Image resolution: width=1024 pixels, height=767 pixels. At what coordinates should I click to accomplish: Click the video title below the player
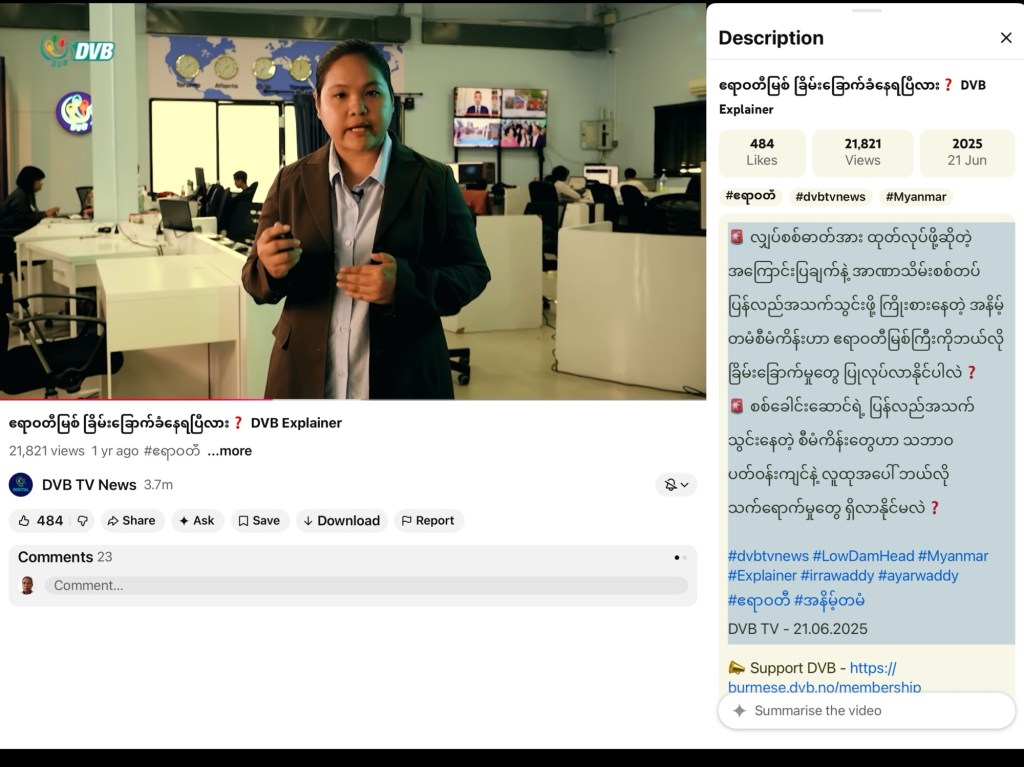[175, 423]
